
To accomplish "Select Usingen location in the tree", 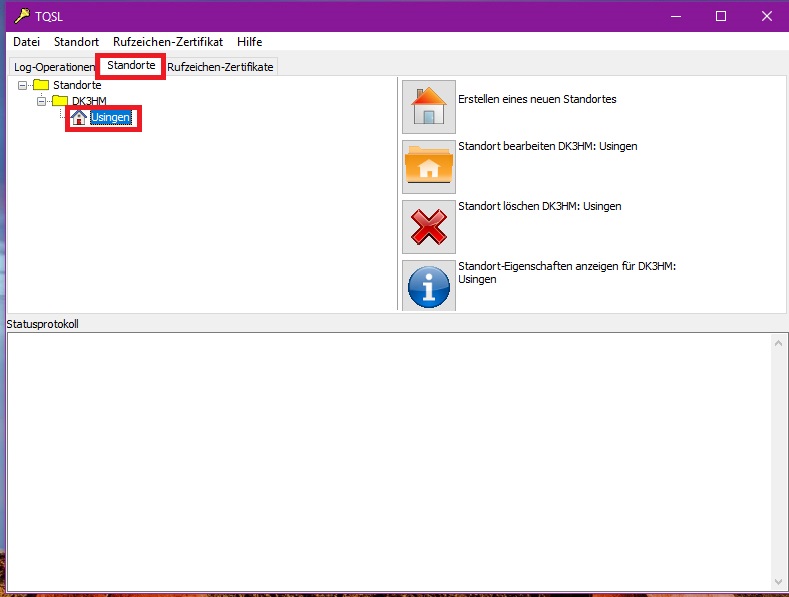I will coord(111,117).
